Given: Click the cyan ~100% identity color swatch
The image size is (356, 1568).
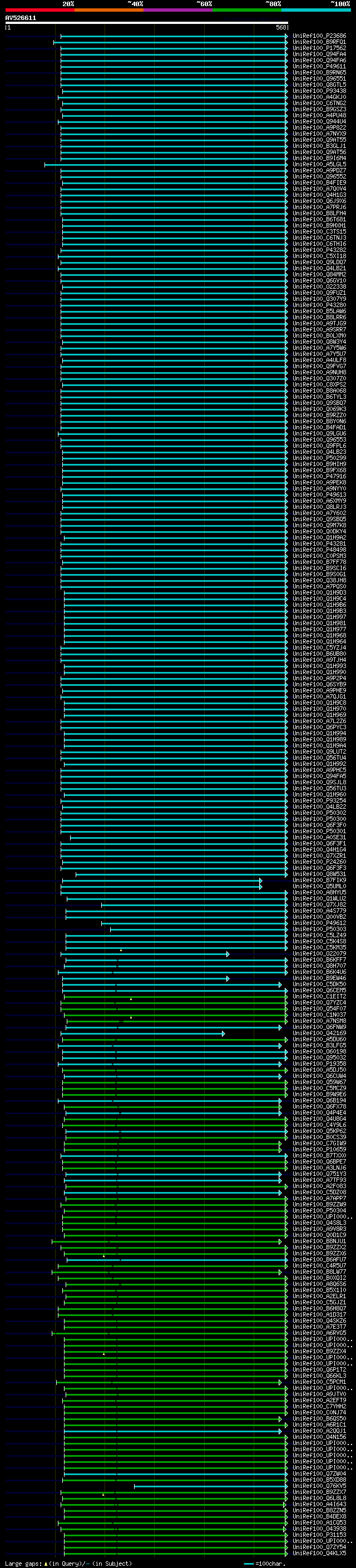Looking at the screenshot, I should pos(316,10).
